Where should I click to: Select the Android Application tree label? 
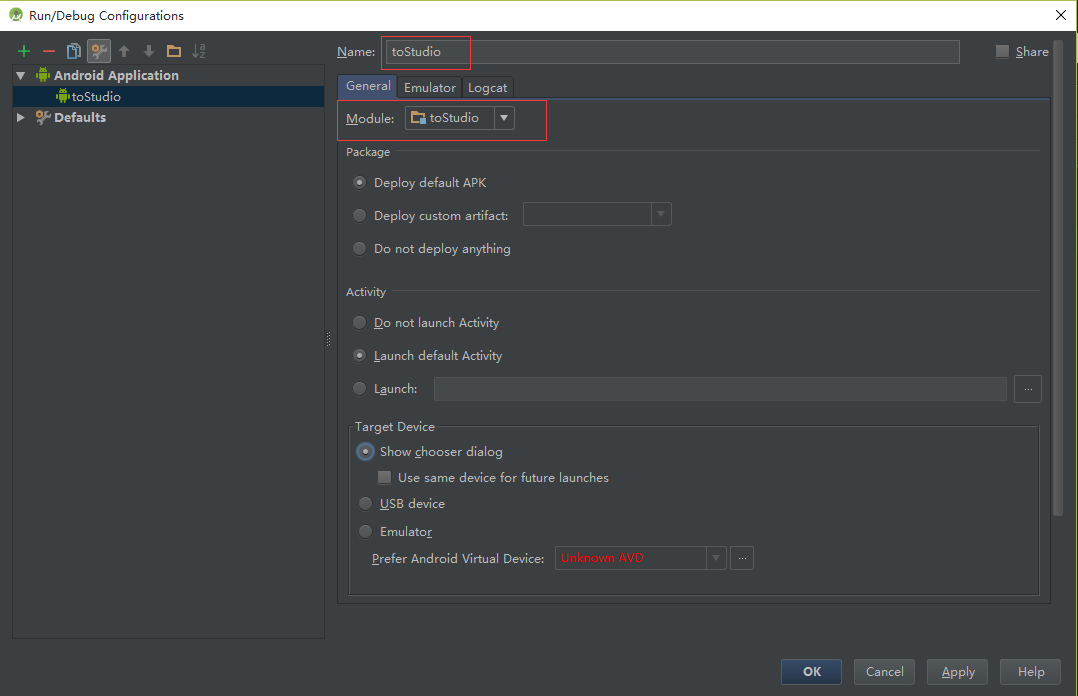[116, 76]
